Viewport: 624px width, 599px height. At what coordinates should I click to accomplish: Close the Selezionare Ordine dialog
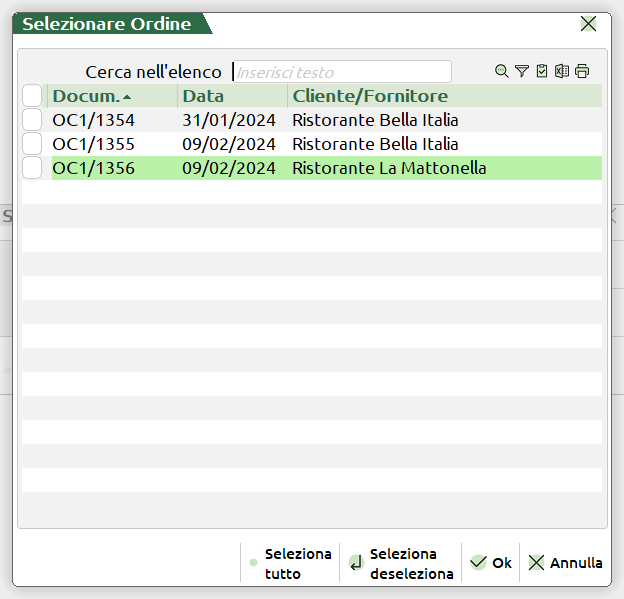coord(588,24)
